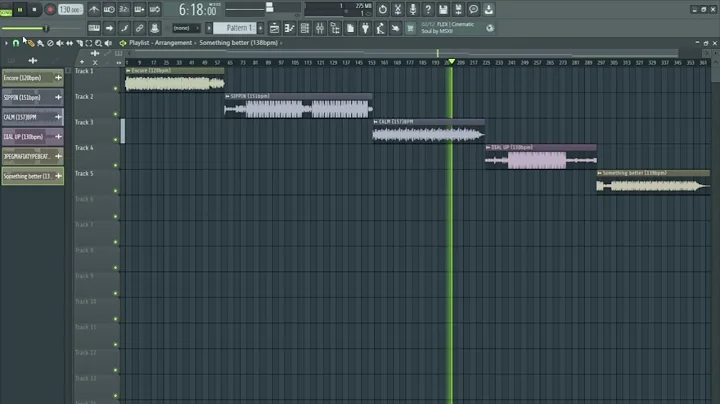The image size is (720, 404).
Task: Open the Encore (120bpm) clip menu arrow
Action: pos(129,71)
